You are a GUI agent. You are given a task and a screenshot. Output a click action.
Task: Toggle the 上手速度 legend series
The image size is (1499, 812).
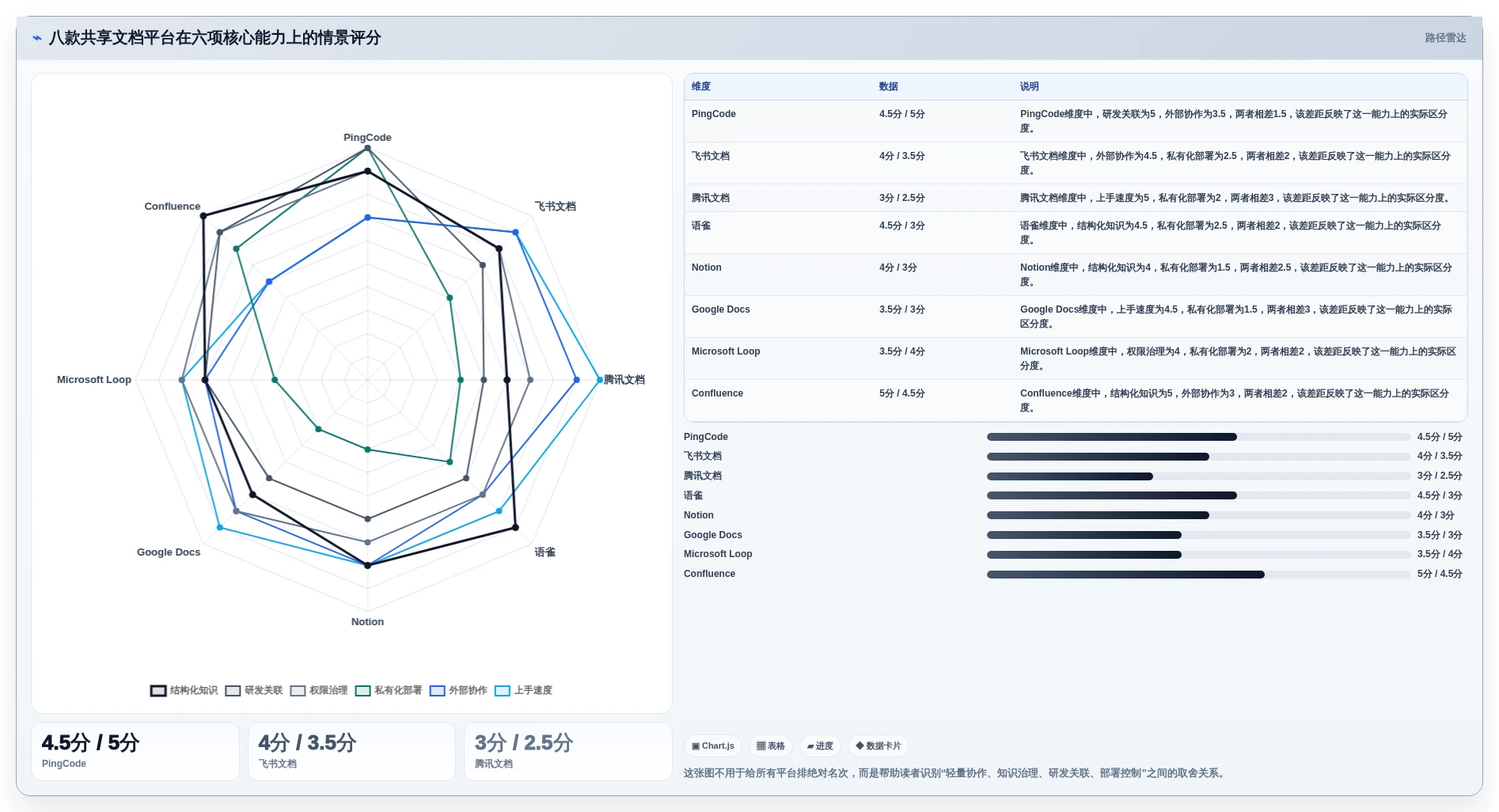523,690
